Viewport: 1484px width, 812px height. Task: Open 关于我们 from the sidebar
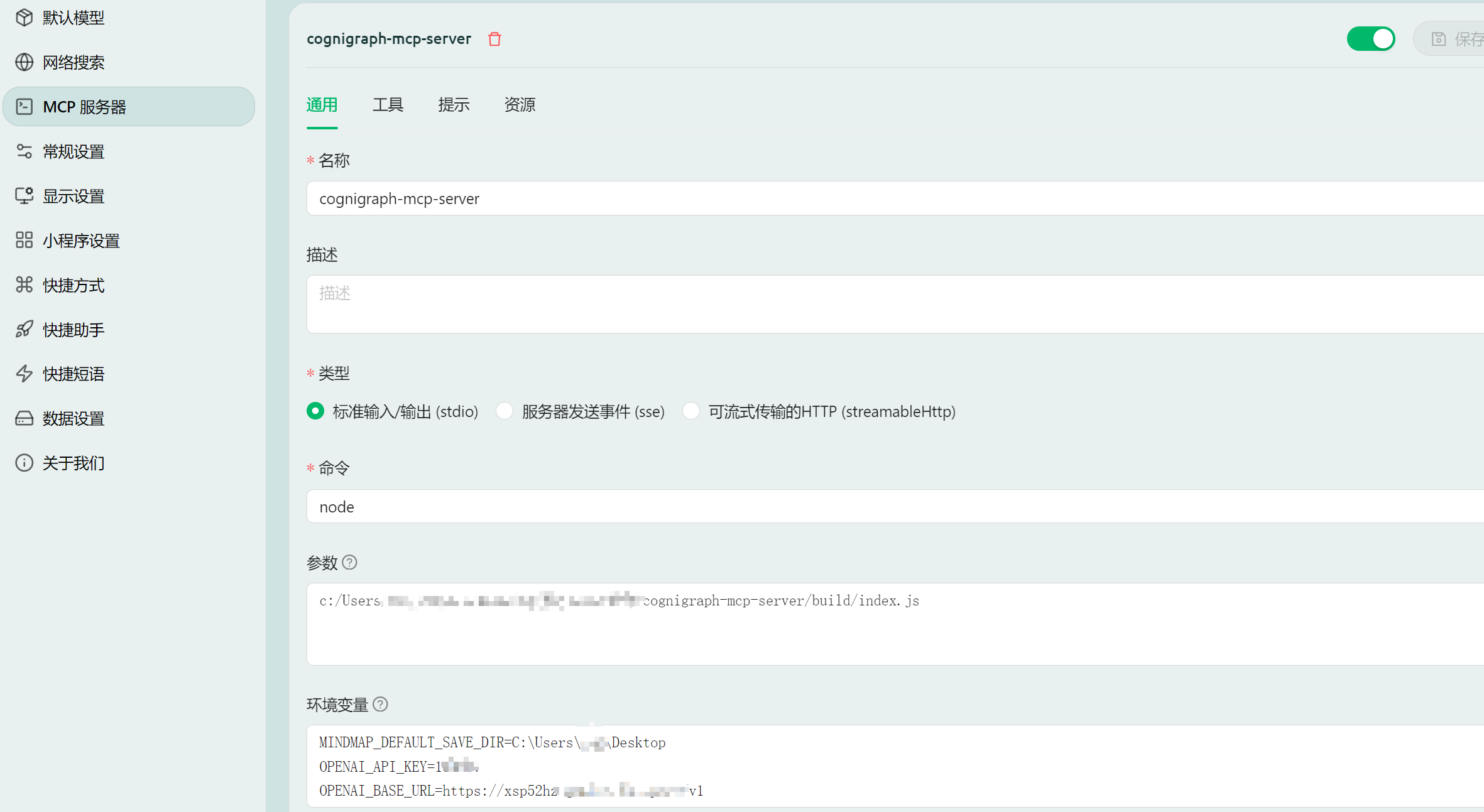pos(72,463)
